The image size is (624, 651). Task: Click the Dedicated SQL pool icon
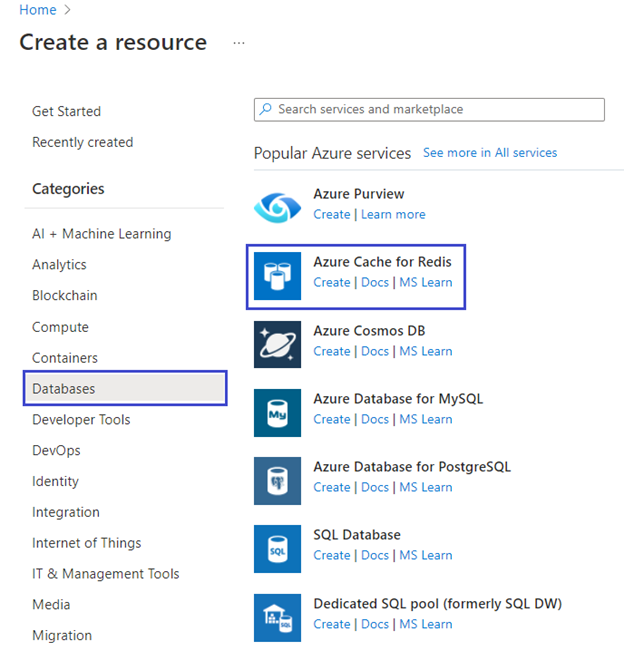(277, 614)
